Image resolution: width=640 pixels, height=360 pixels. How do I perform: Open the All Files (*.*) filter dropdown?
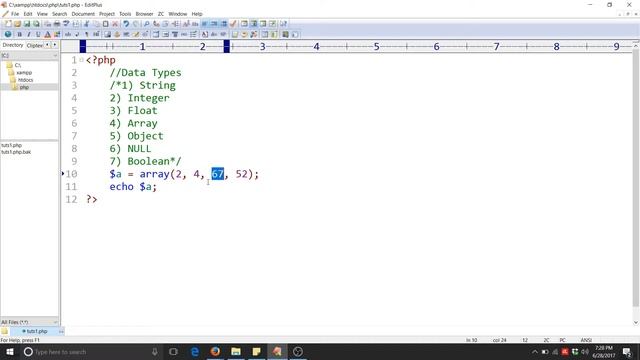tap(29, 322)
